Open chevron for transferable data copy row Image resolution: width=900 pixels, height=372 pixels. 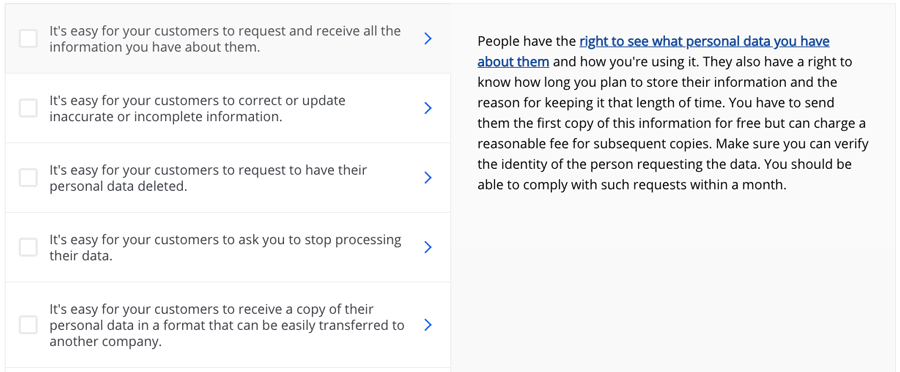(428, 325)
